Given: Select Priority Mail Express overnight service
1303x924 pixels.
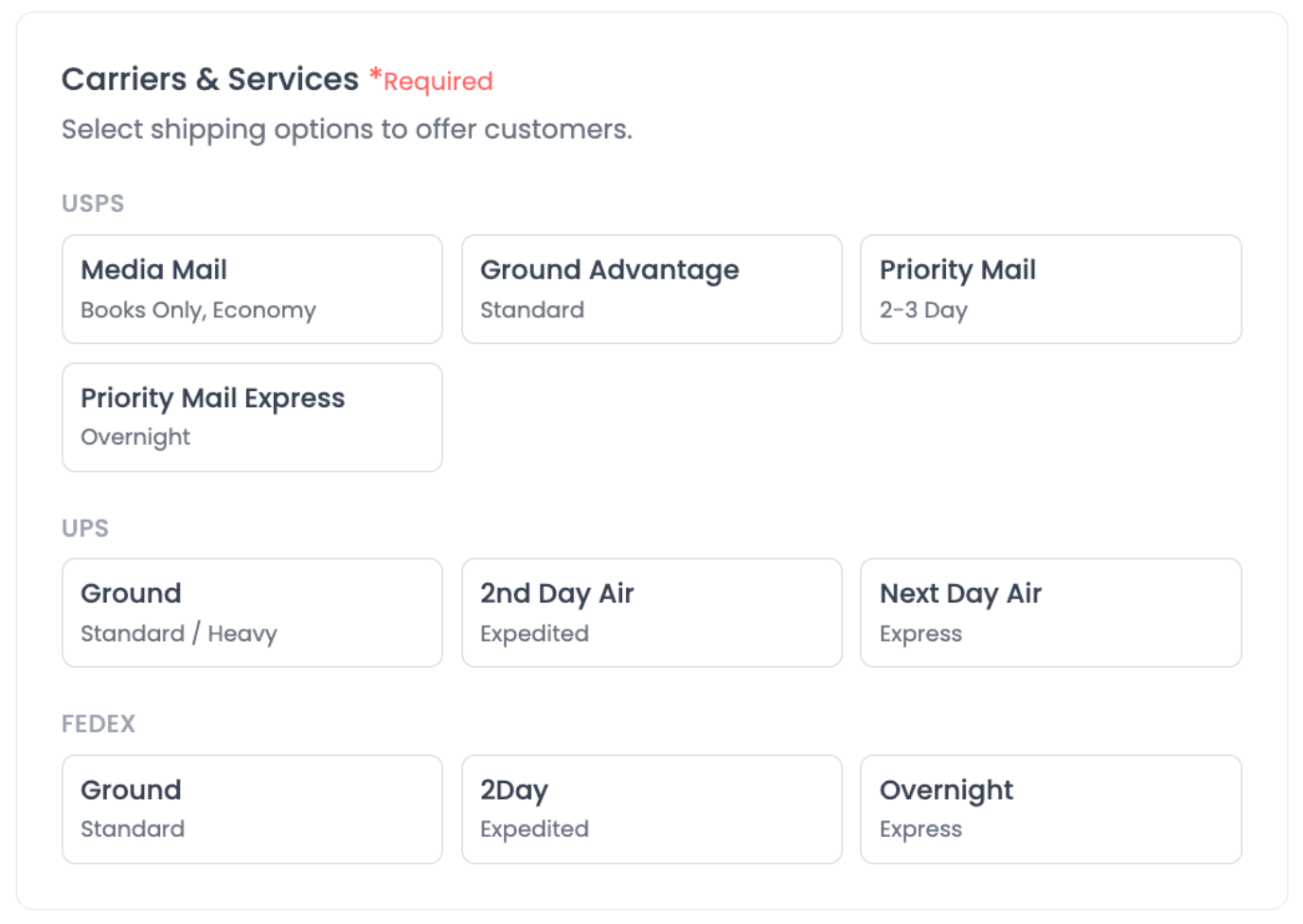Looking at the screenshot, I should coord(252,417).
